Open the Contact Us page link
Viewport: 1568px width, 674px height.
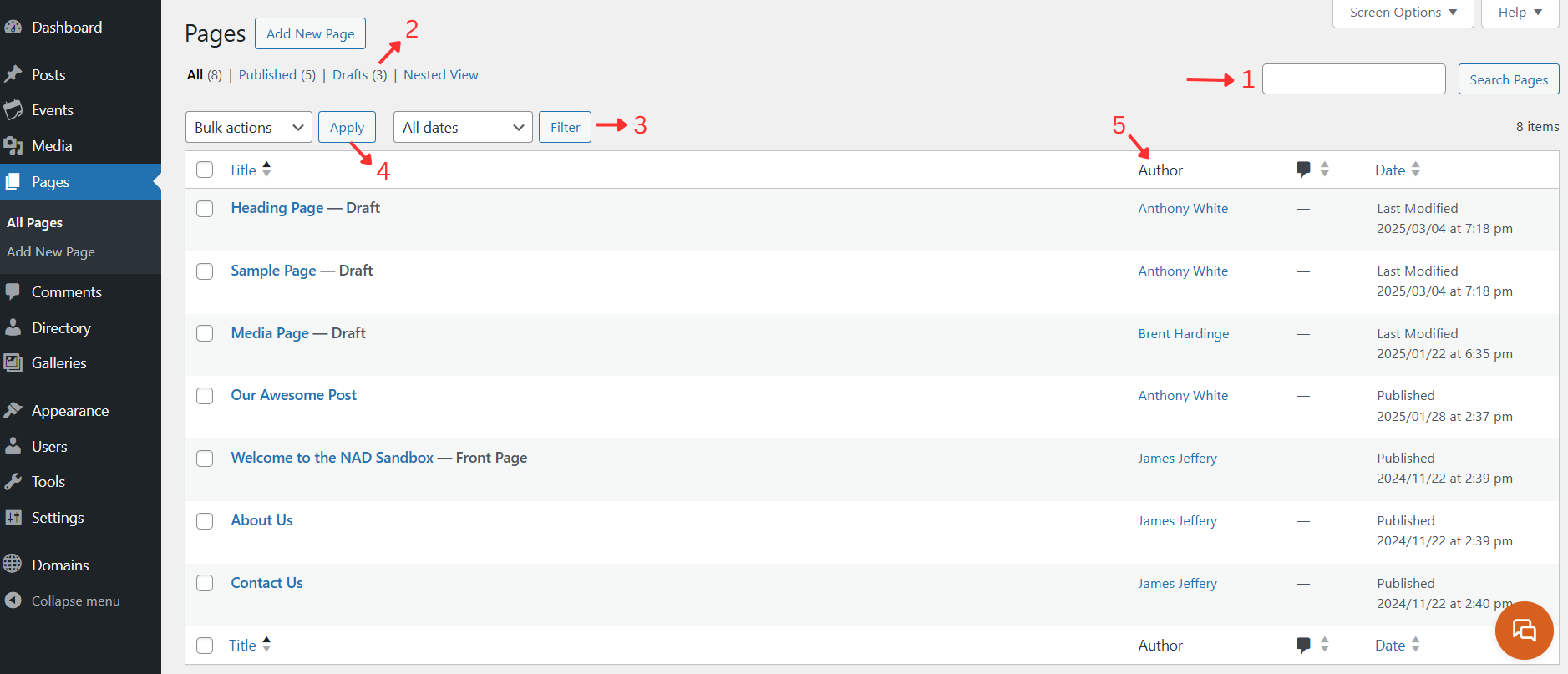click(267, 583)
